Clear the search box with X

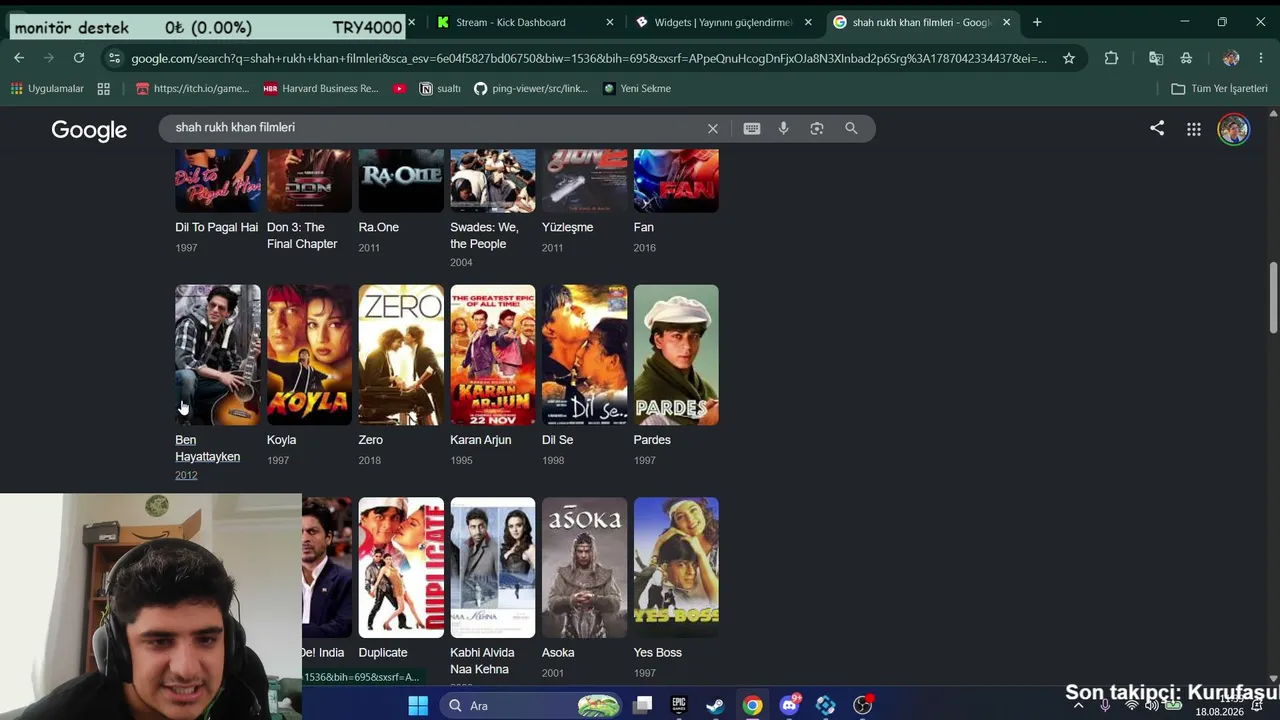[713, 128]
